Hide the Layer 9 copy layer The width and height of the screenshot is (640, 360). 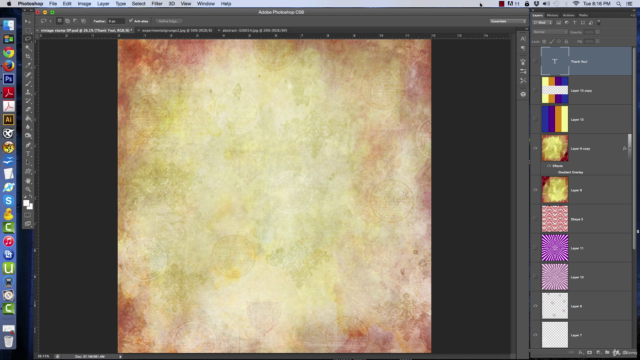click(535, 149)
